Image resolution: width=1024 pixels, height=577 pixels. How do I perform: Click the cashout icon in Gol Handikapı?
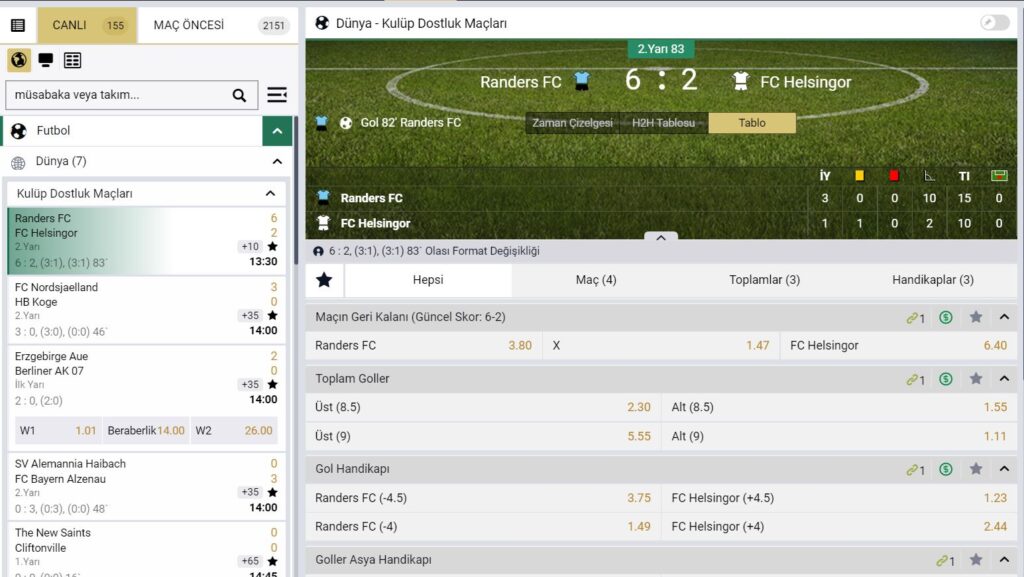pyautogui.click(x=946, y=469)
